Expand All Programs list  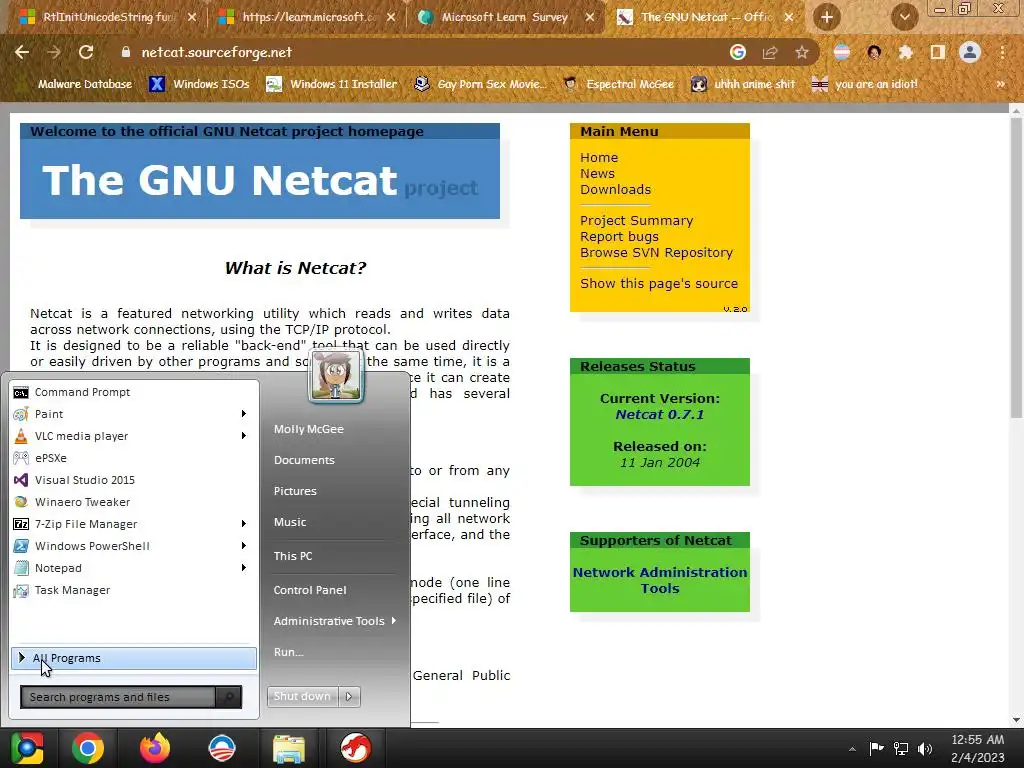134,658
